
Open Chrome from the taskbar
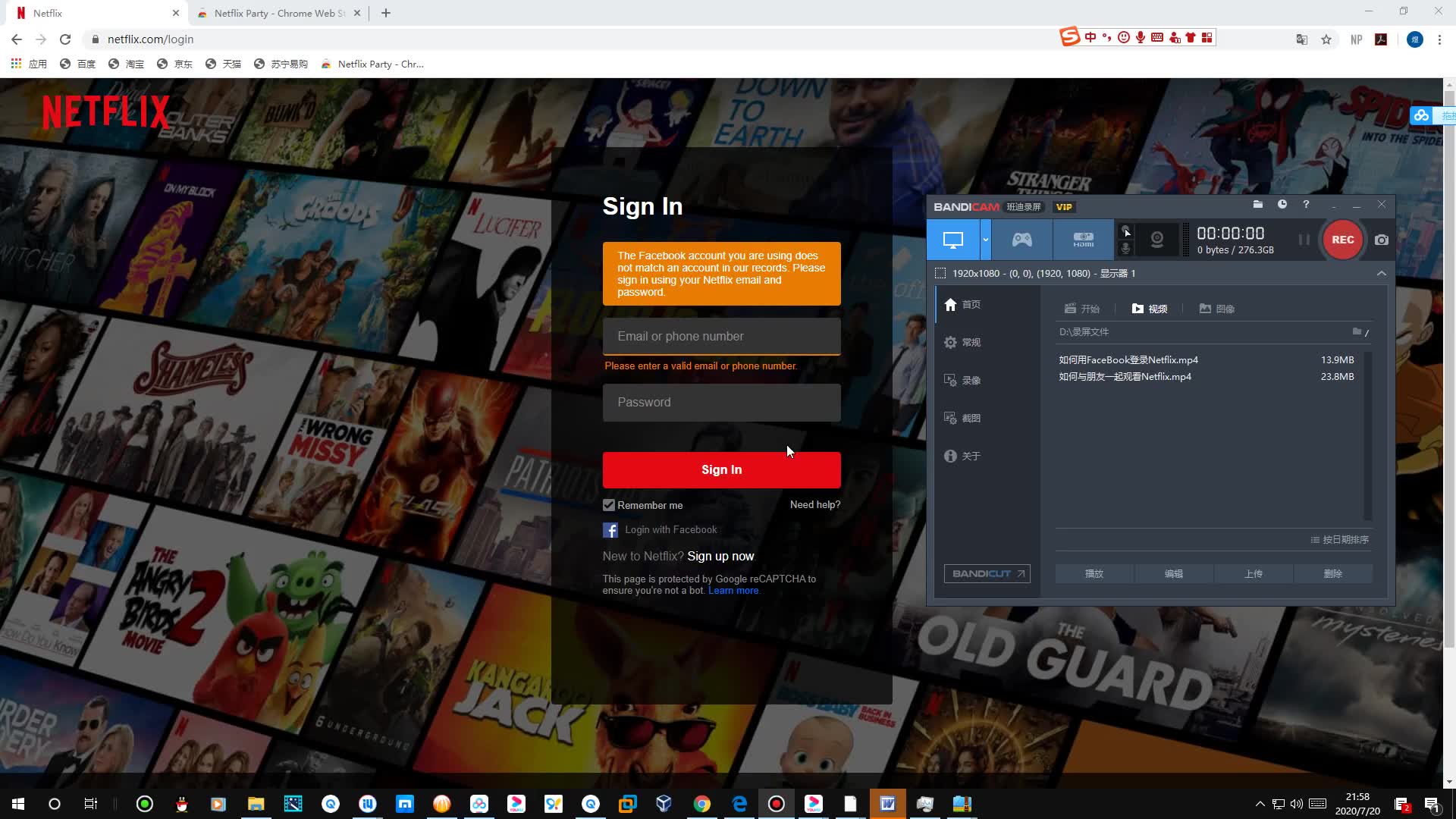tap(702, 804)
